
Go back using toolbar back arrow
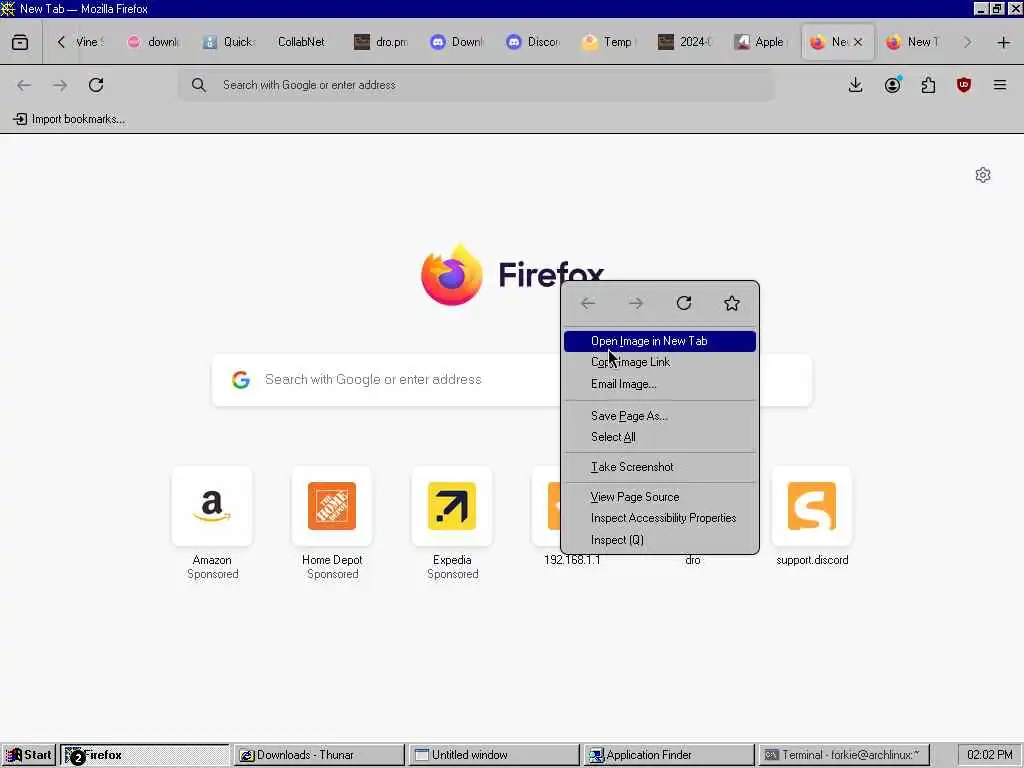(24, 85)
